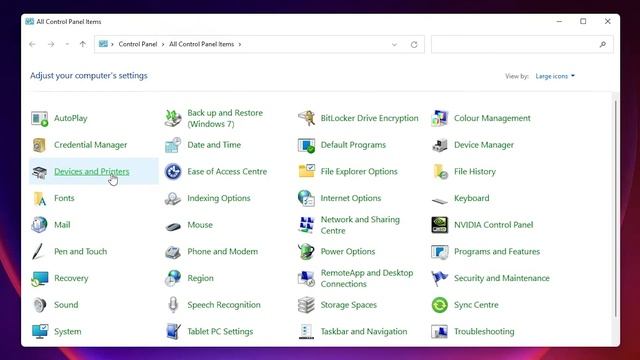Click the Device Manager text link
The image size is (640, 360).
tap(484, 145)
